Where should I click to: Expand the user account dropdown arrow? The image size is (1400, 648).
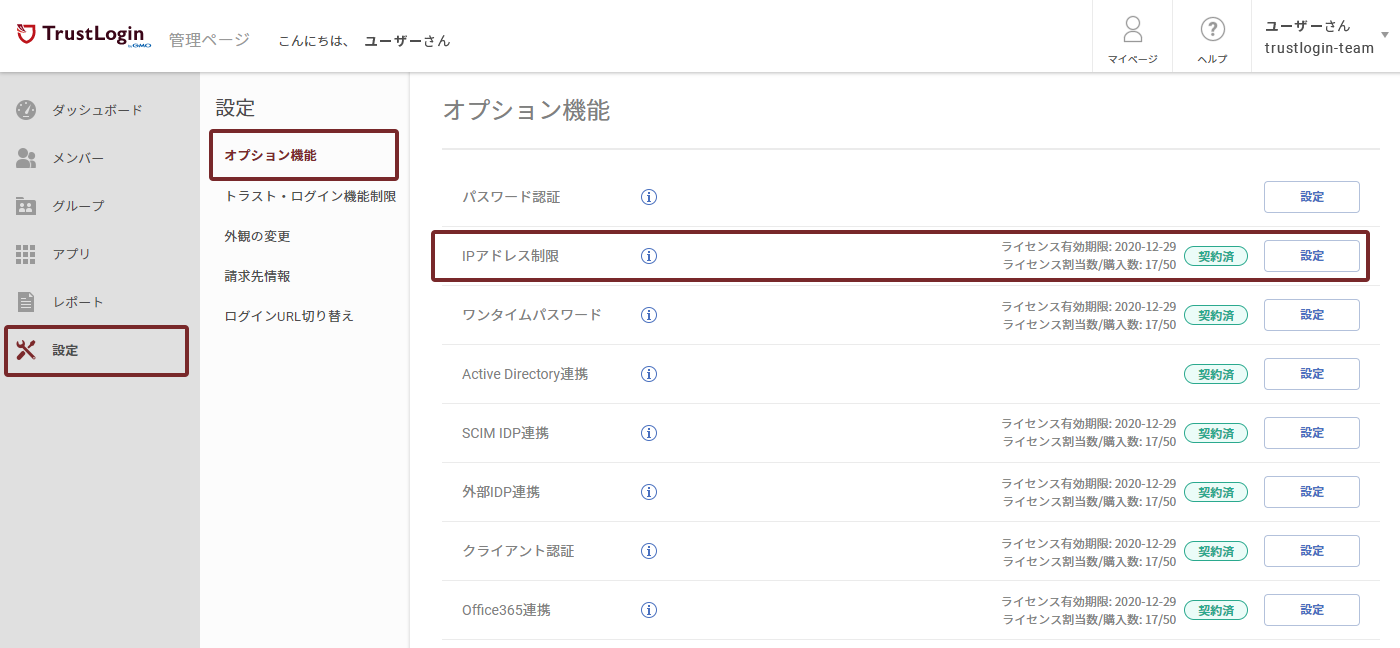pyautogui.click(x=1384, y=35)
